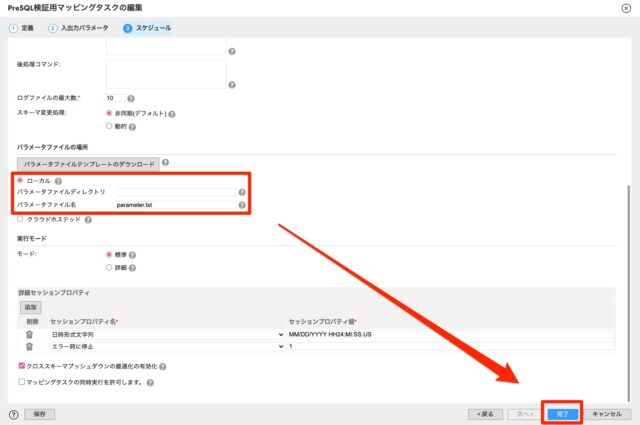Enable マッピングタスクの同時実行を許可 checkbox
Image resolution: width=640 pixels, height=425 pixels.
coord(22,381)
